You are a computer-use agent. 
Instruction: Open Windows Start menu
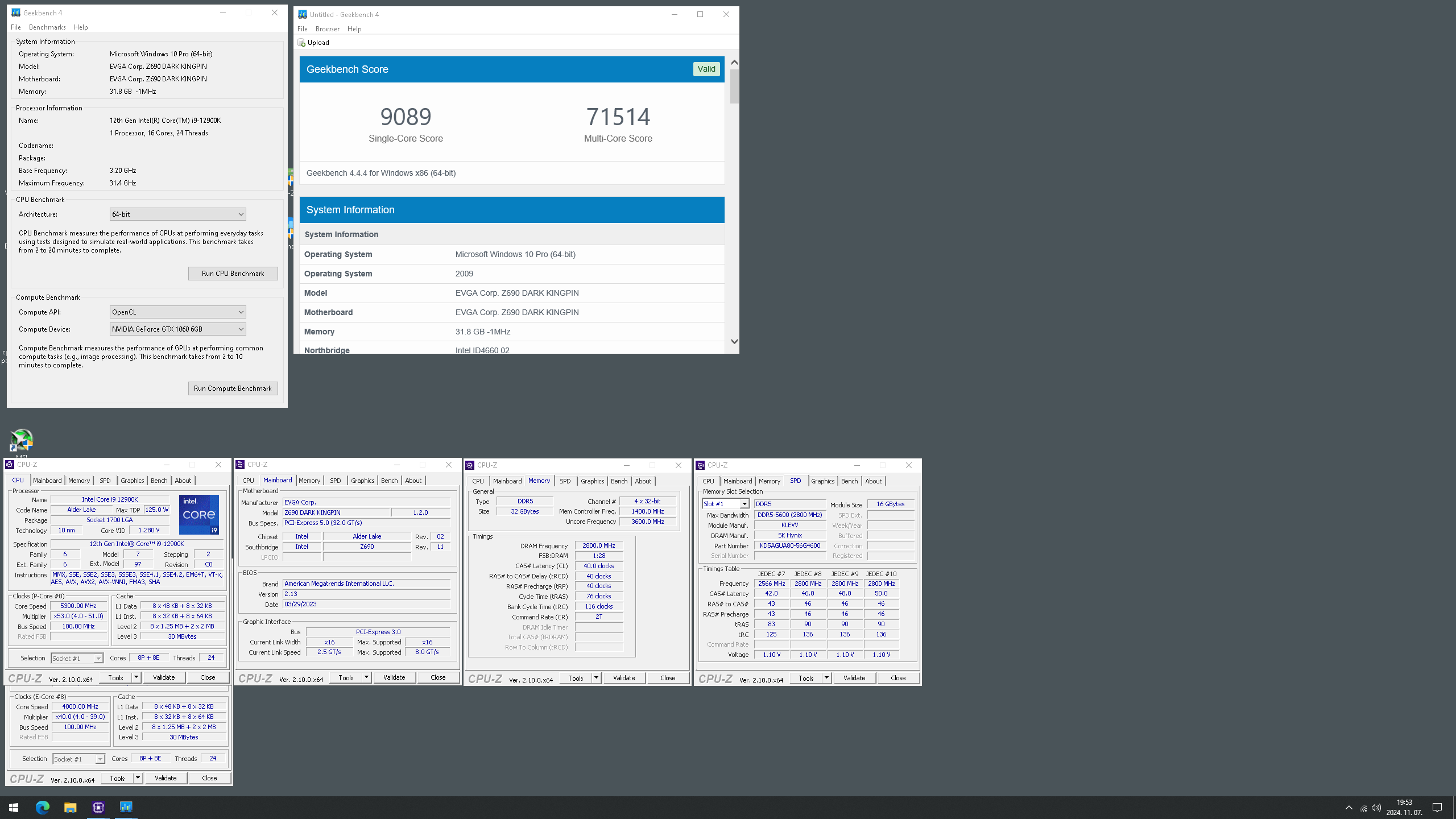(x=14, y=807)
